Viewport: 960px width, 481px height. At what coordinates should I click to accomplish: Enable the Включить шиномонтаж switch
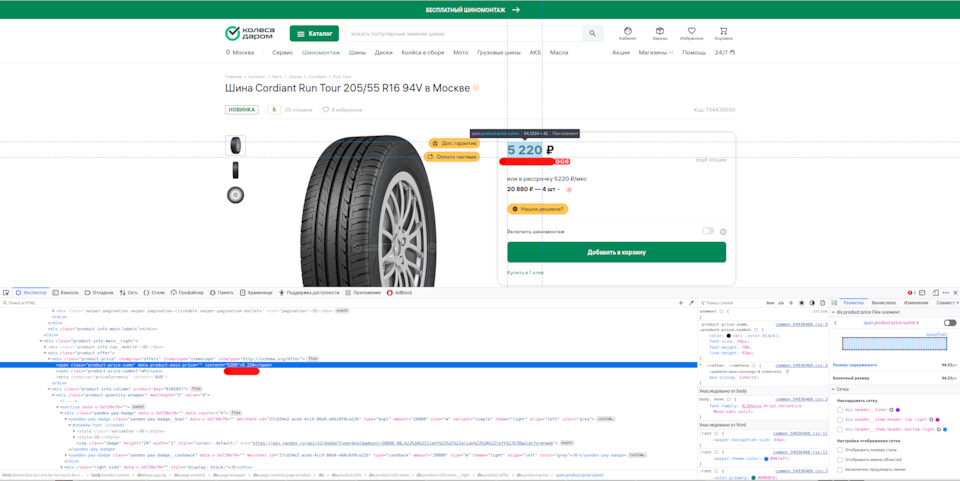pyautogui.click(x=708, y=231)
